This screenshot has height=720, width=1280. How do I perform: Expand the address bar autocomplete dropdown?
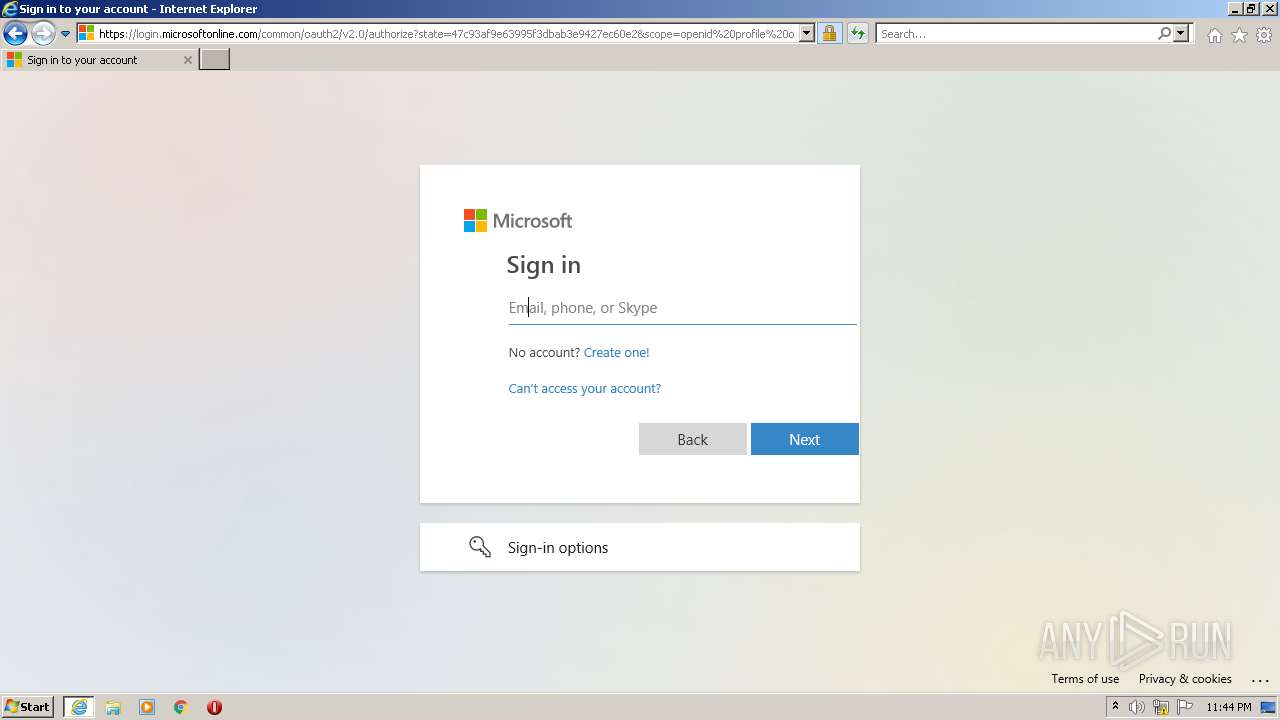click(807, 34)
